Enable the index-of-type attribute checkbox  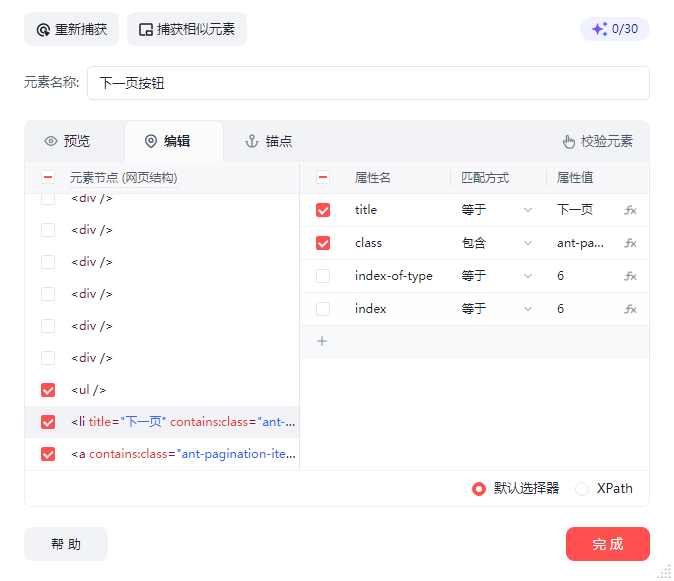pyautogui.click(x=323, y=276)
